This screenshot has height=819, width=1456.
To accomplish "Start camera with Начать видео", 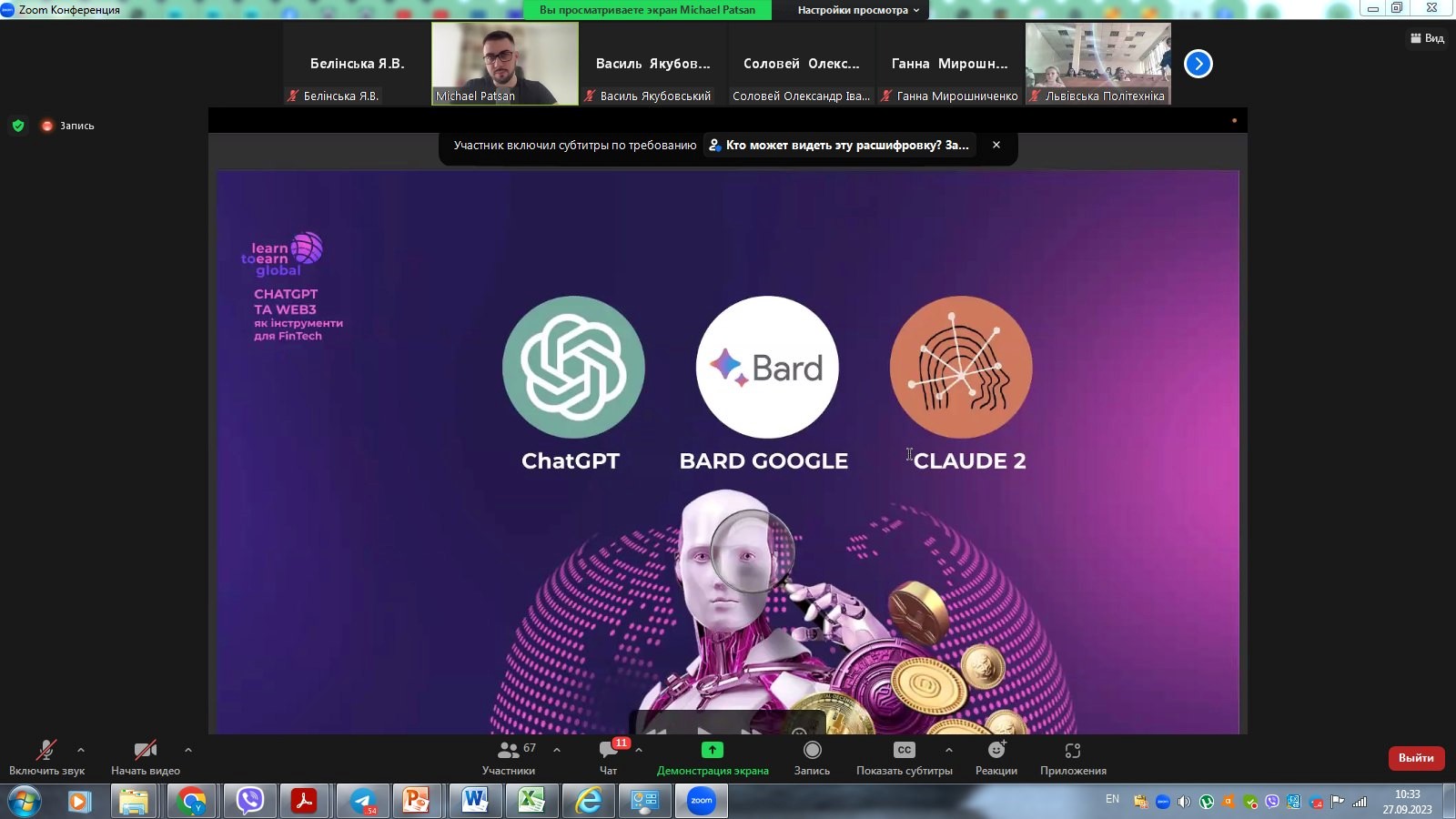I will 146,757.
